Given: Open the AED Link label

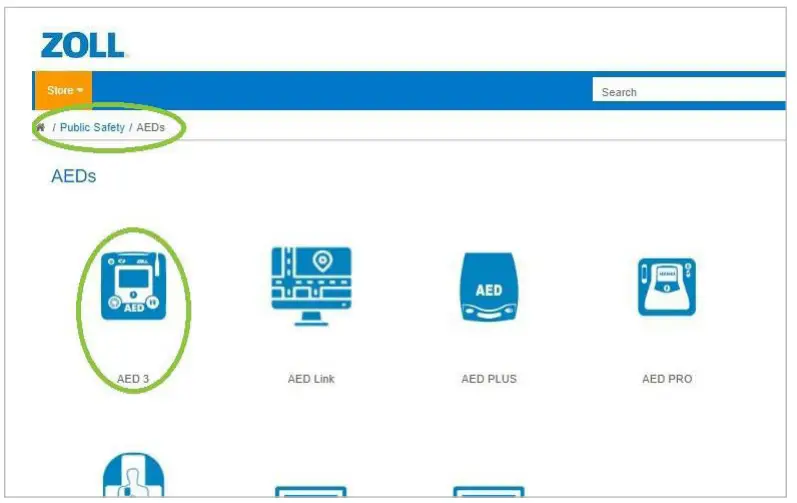Looking at the screenshot, I should coord(311,379).
